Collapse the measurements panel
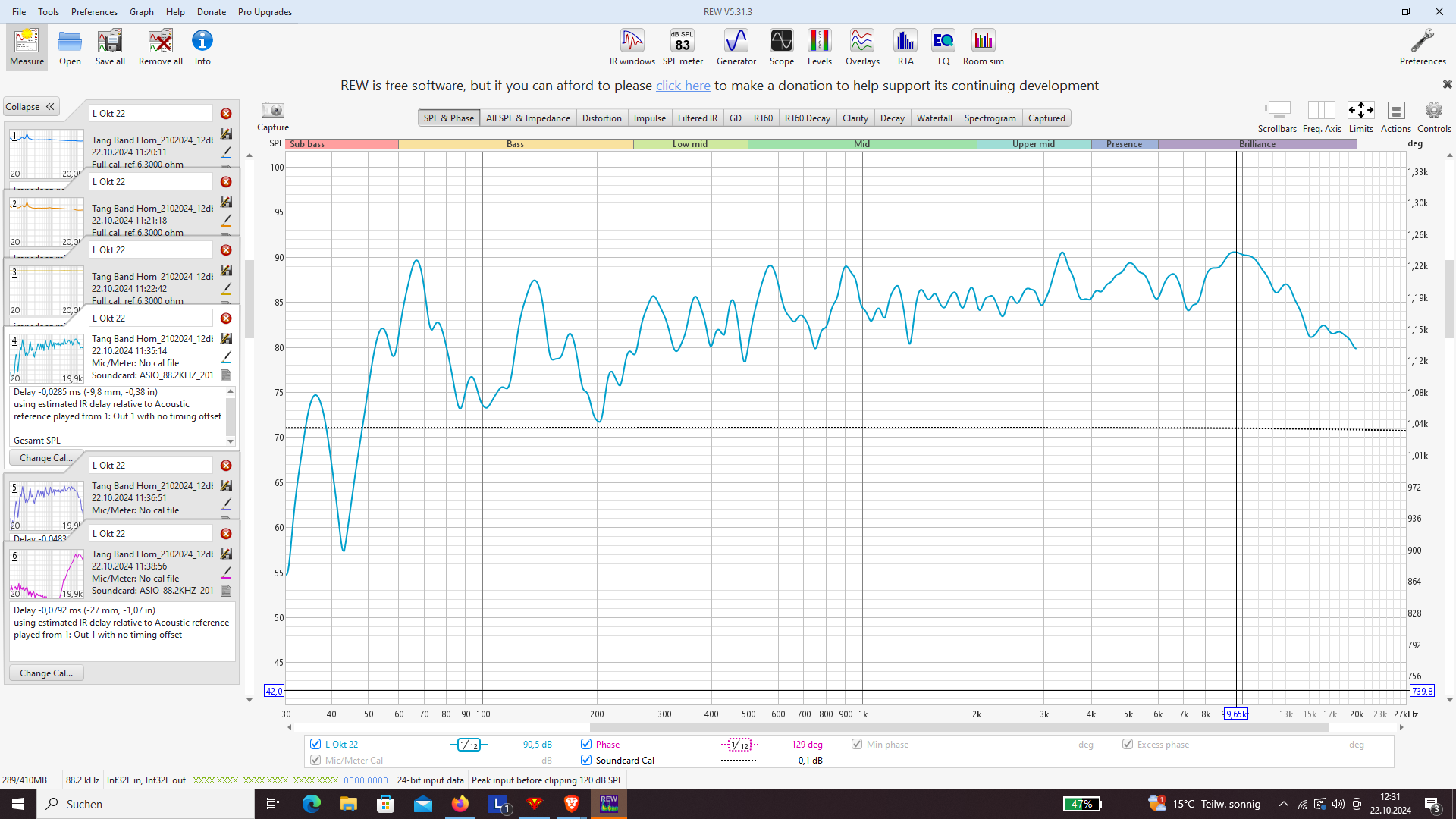 click(x=32, y=107)
